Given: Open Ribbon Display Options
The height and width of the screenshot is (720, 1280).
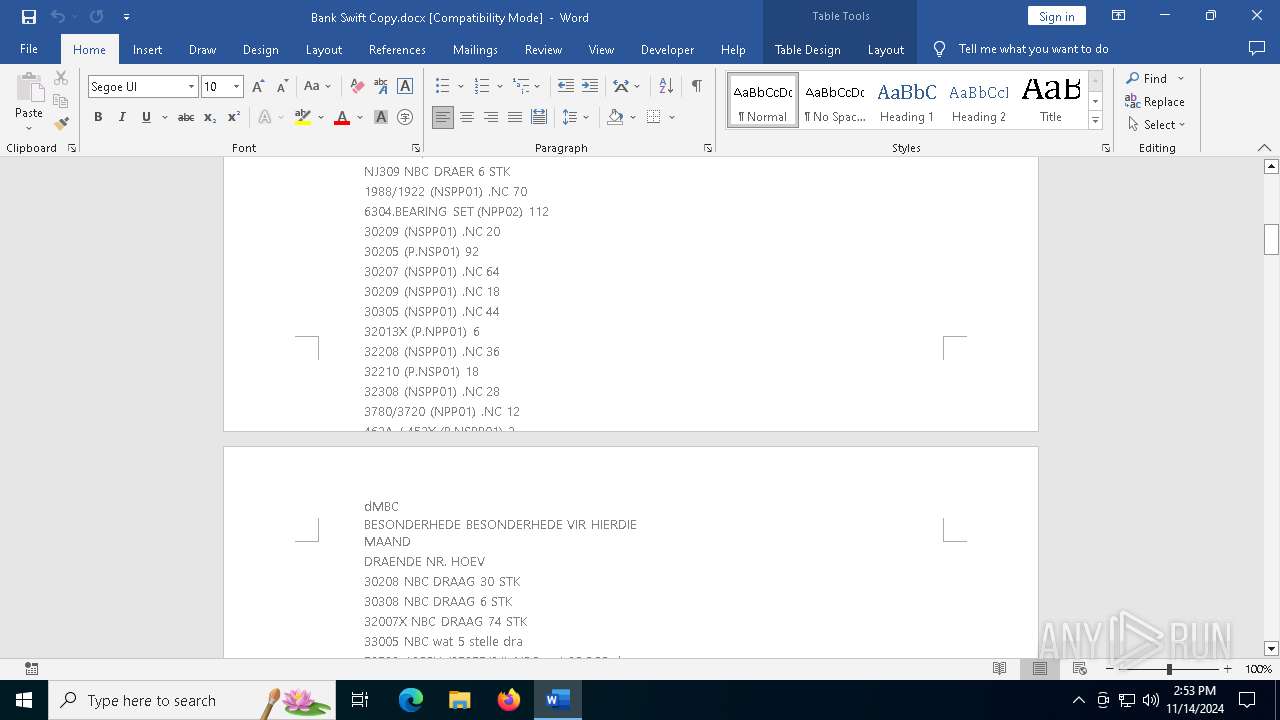Looking at the screenshot, I should [1119, 16].
